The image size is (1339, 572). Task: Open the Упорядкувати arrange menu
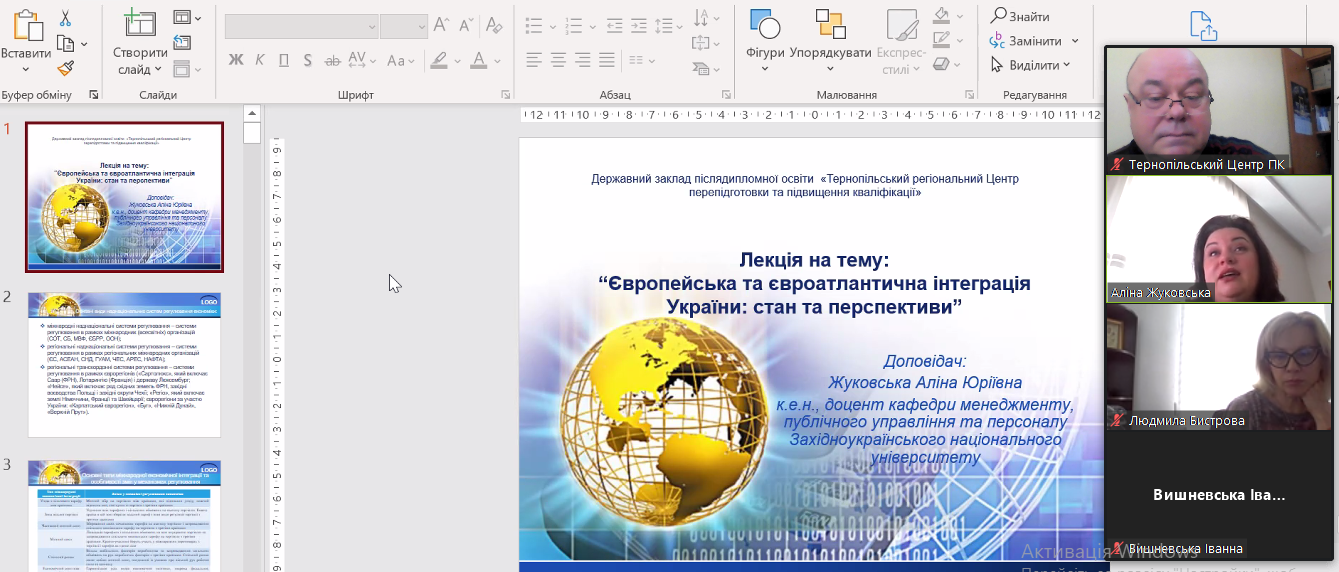pos(830,42)
